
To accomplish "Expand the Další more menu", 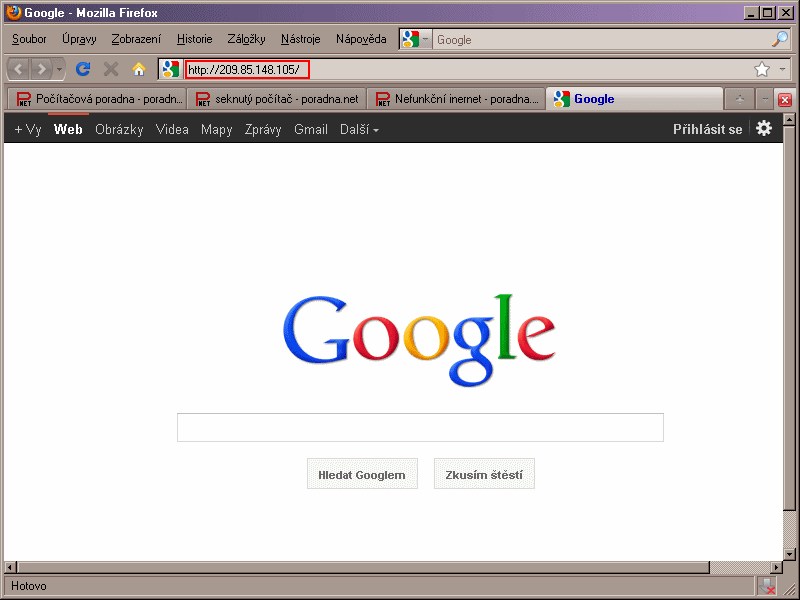I will click(x=359, y=130).
